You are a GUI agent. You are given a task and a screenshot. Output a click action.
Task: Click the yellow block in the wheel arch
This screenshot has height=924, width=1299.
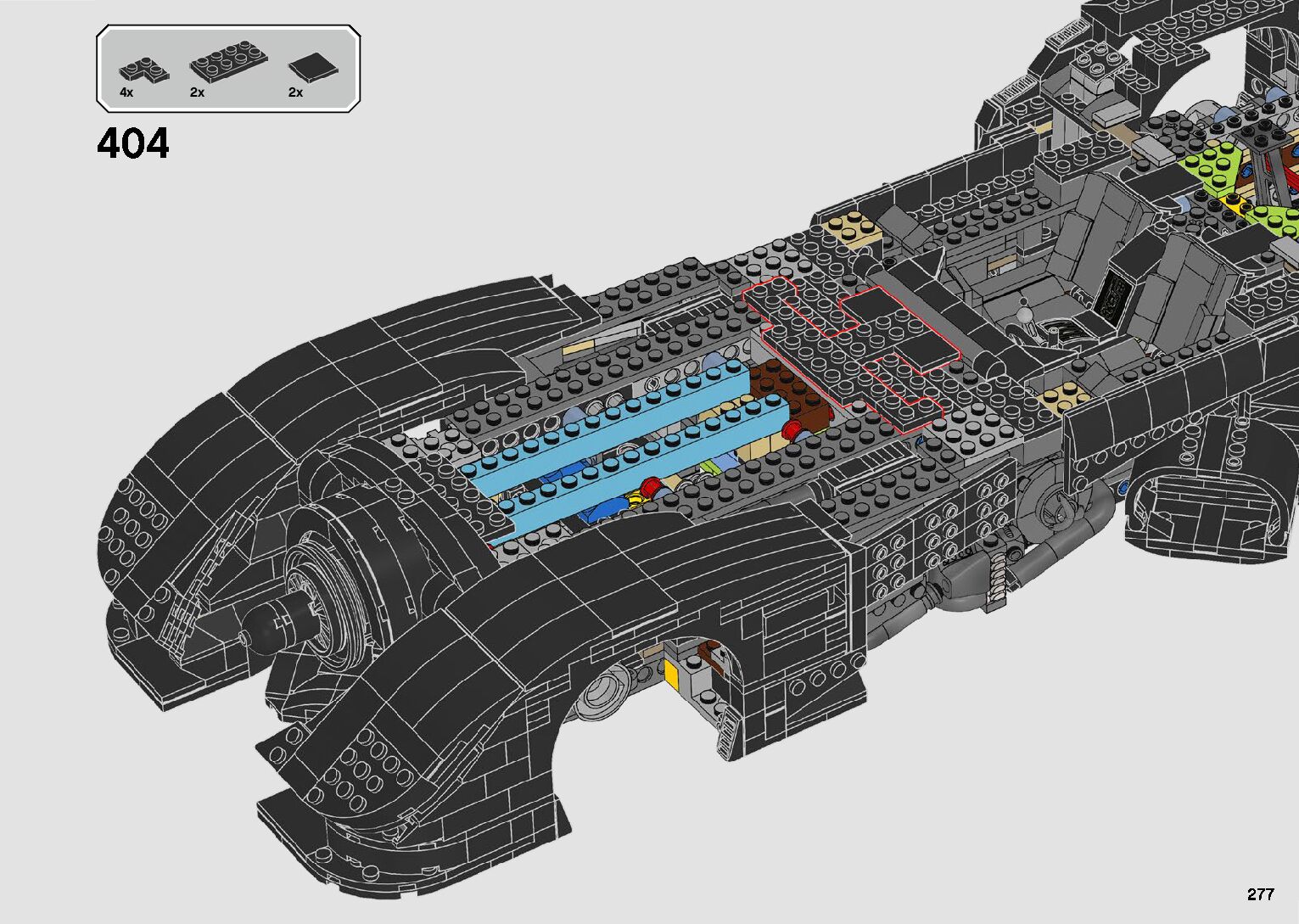671,675
